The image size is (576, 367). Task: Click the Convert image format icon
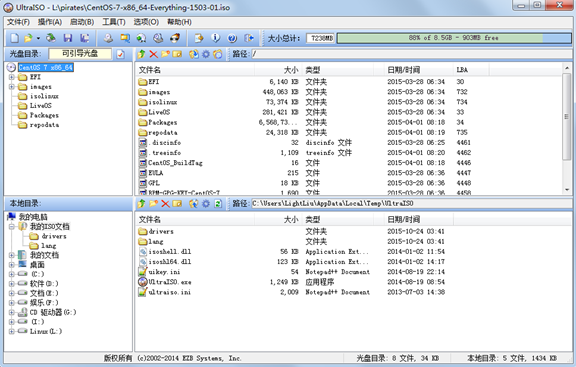coord(125,38)
